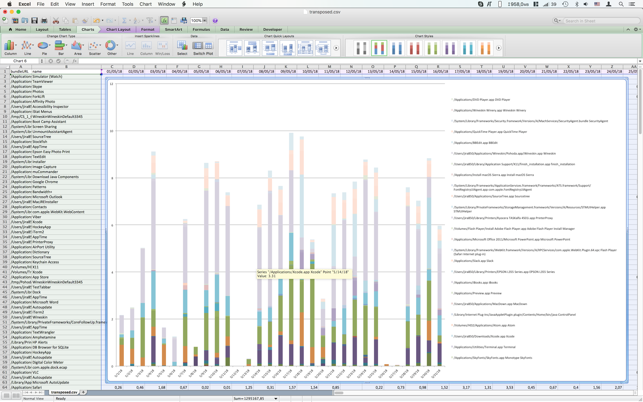The height and width of the screenshot is (402, 643).
Task: Open the search options magnifier dropdown
Action: click(557, 21)
